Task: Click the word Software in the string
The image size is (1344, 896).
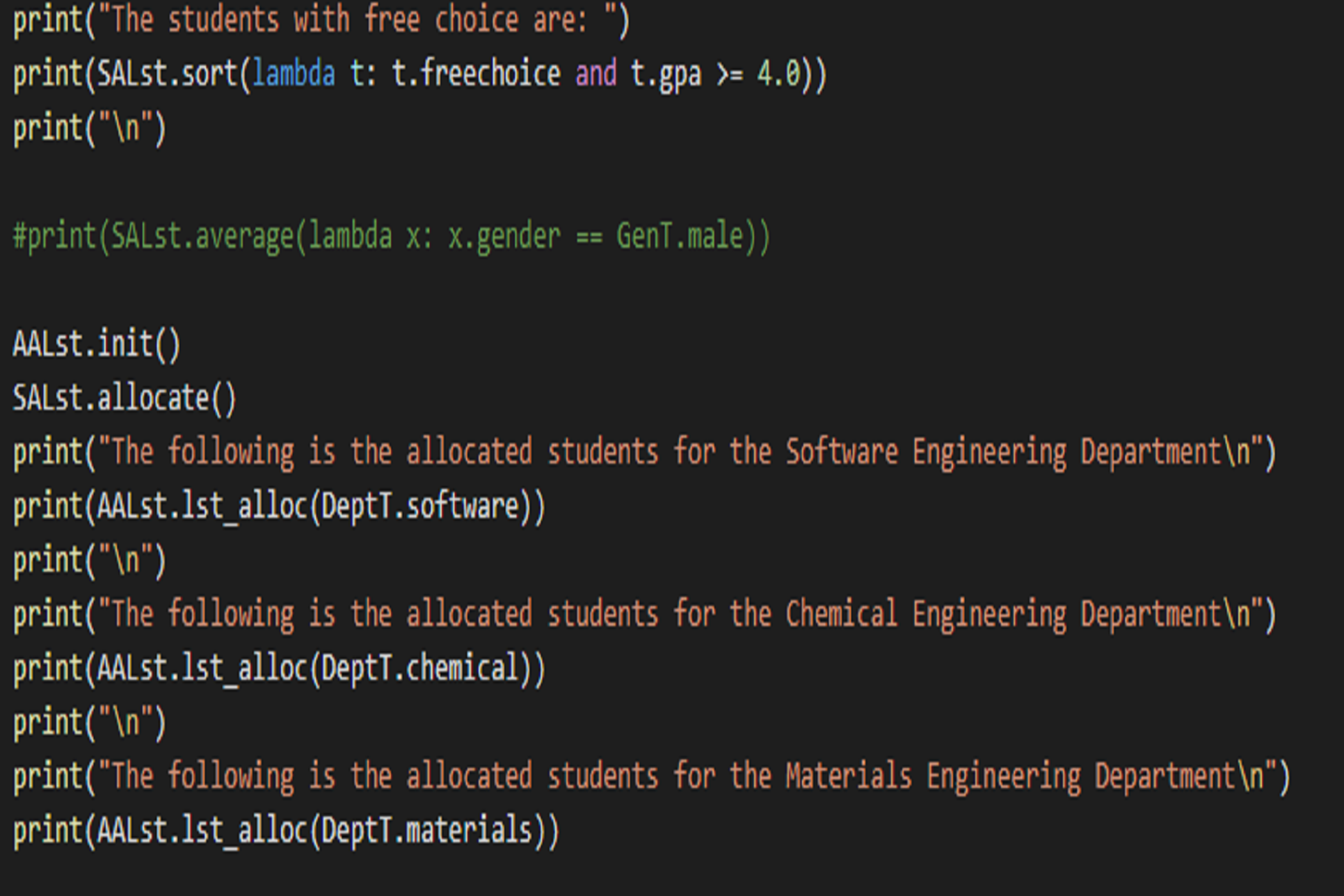Action: (842, 452)
